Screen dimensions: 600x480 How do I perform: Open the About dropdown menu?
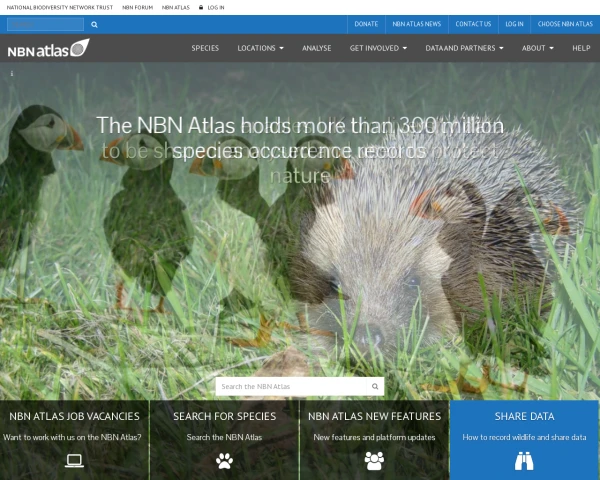(538, 48)
